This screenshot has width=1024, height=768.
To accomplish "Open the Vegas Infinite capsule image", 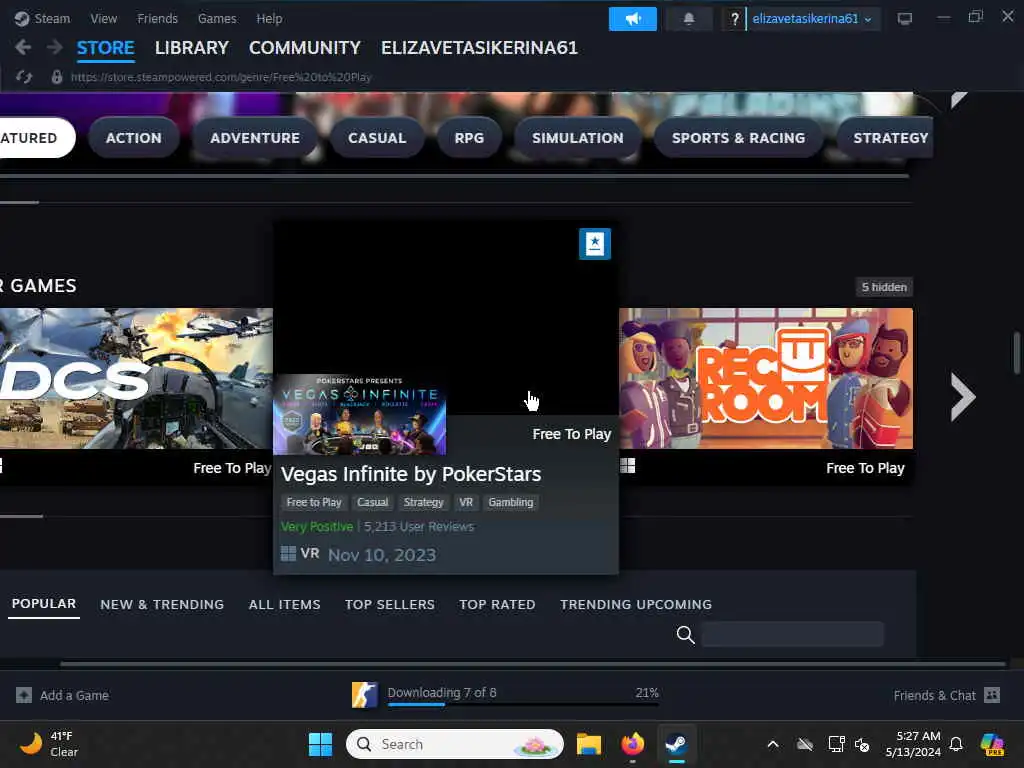I will coord(359,414).
